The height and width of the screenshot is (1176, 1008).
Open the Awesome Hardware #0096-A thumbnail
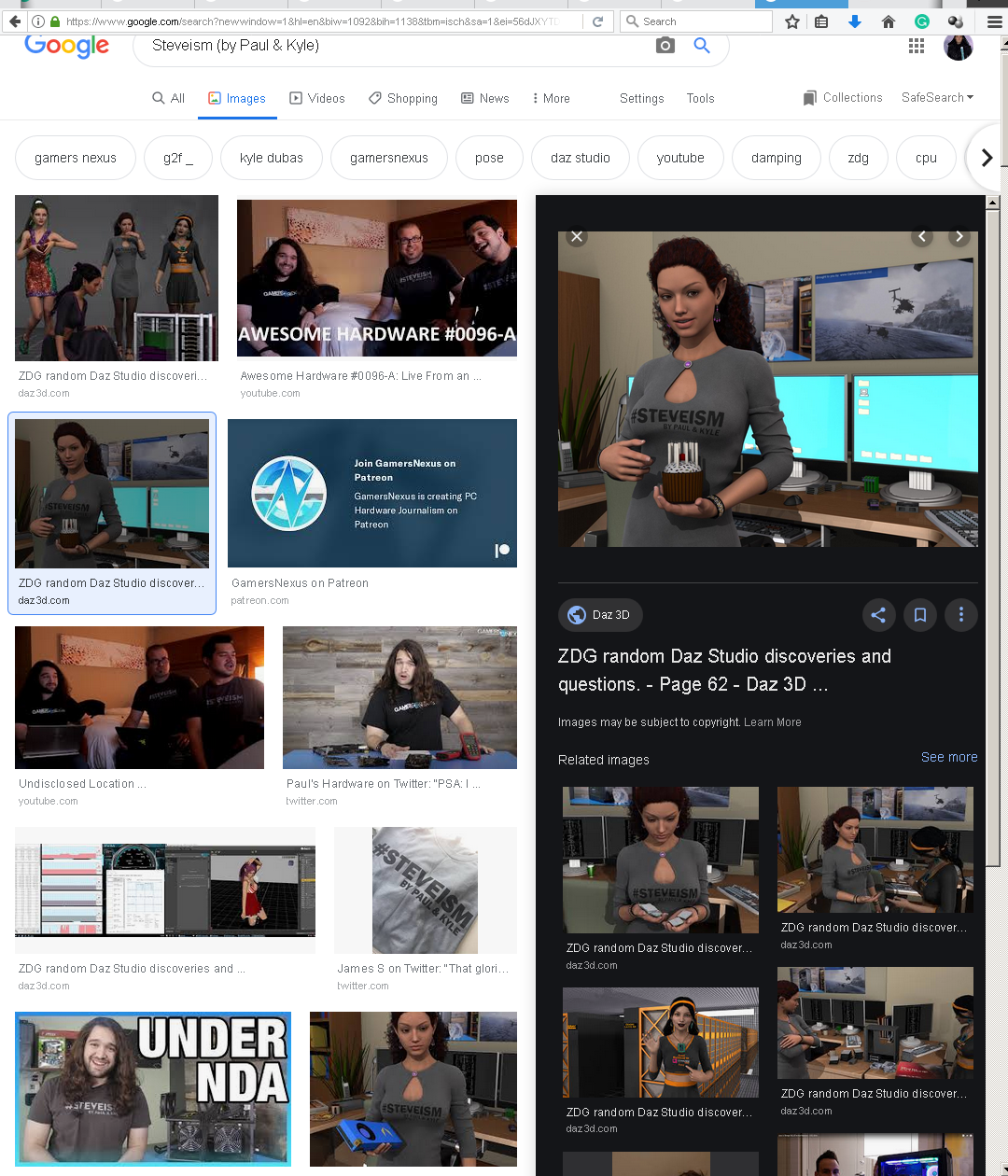[x=377, y=277]
